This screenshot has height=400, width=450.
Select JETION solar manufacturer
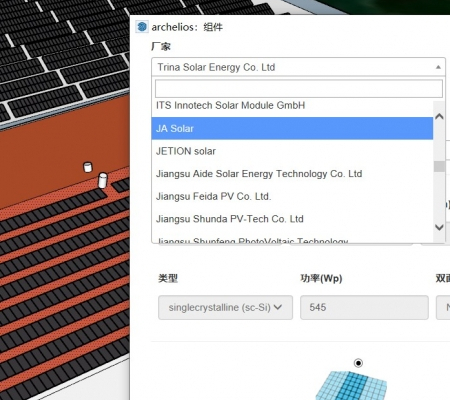coord(292,151)
